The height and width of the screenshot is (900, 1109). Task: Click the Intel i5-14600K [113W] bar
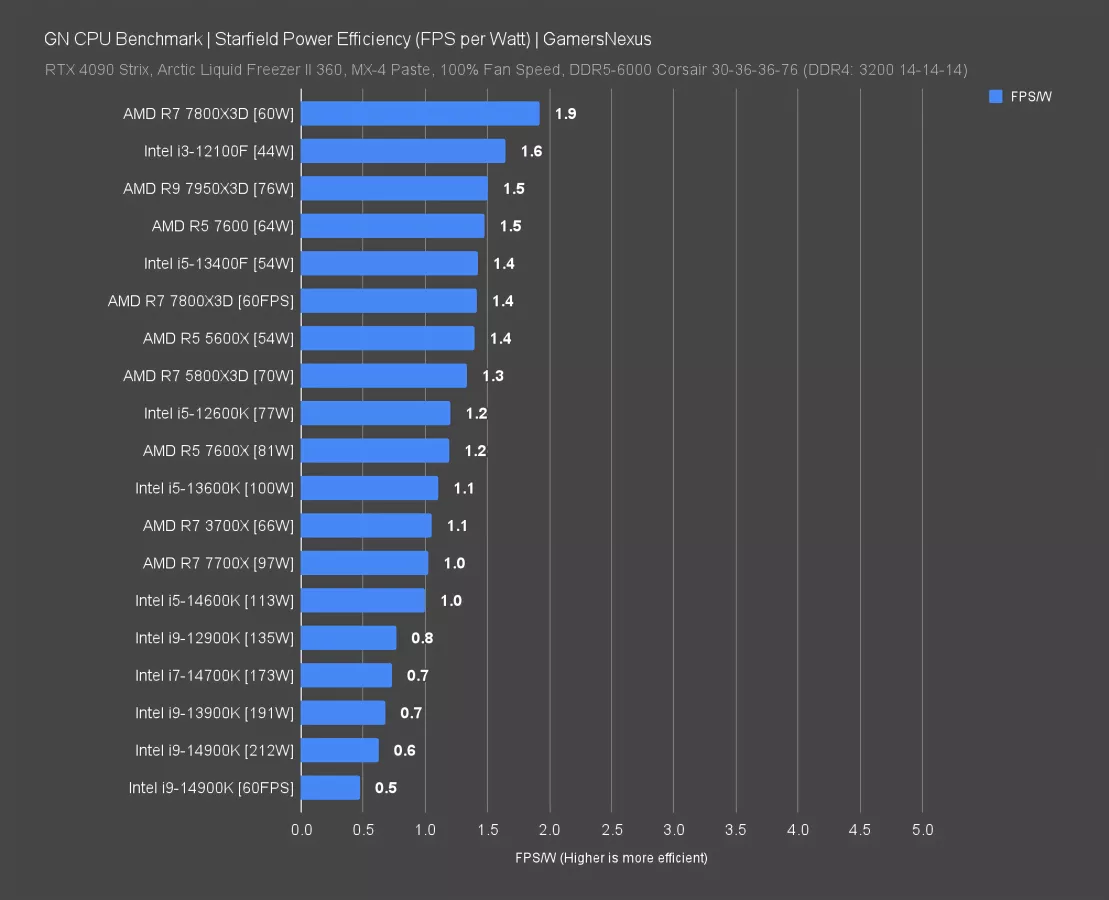[x=363, y=601]
